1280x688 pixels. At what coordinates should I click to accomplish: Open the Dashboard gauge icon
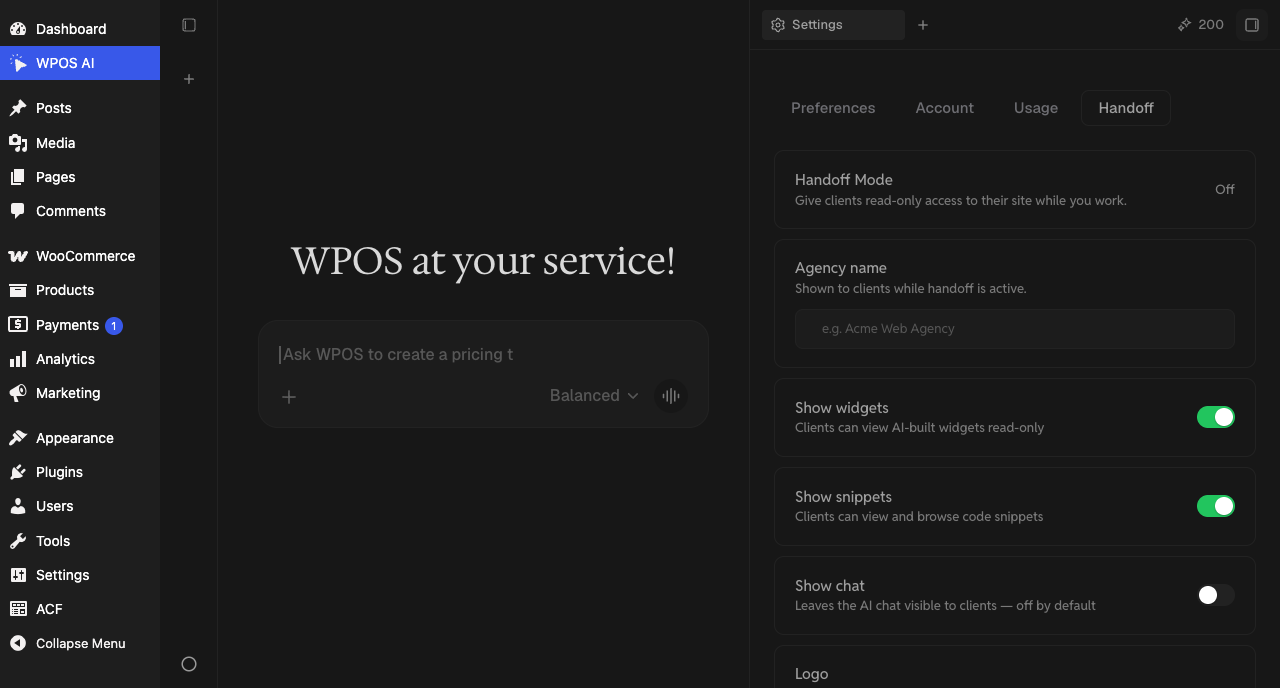(18, 29)
